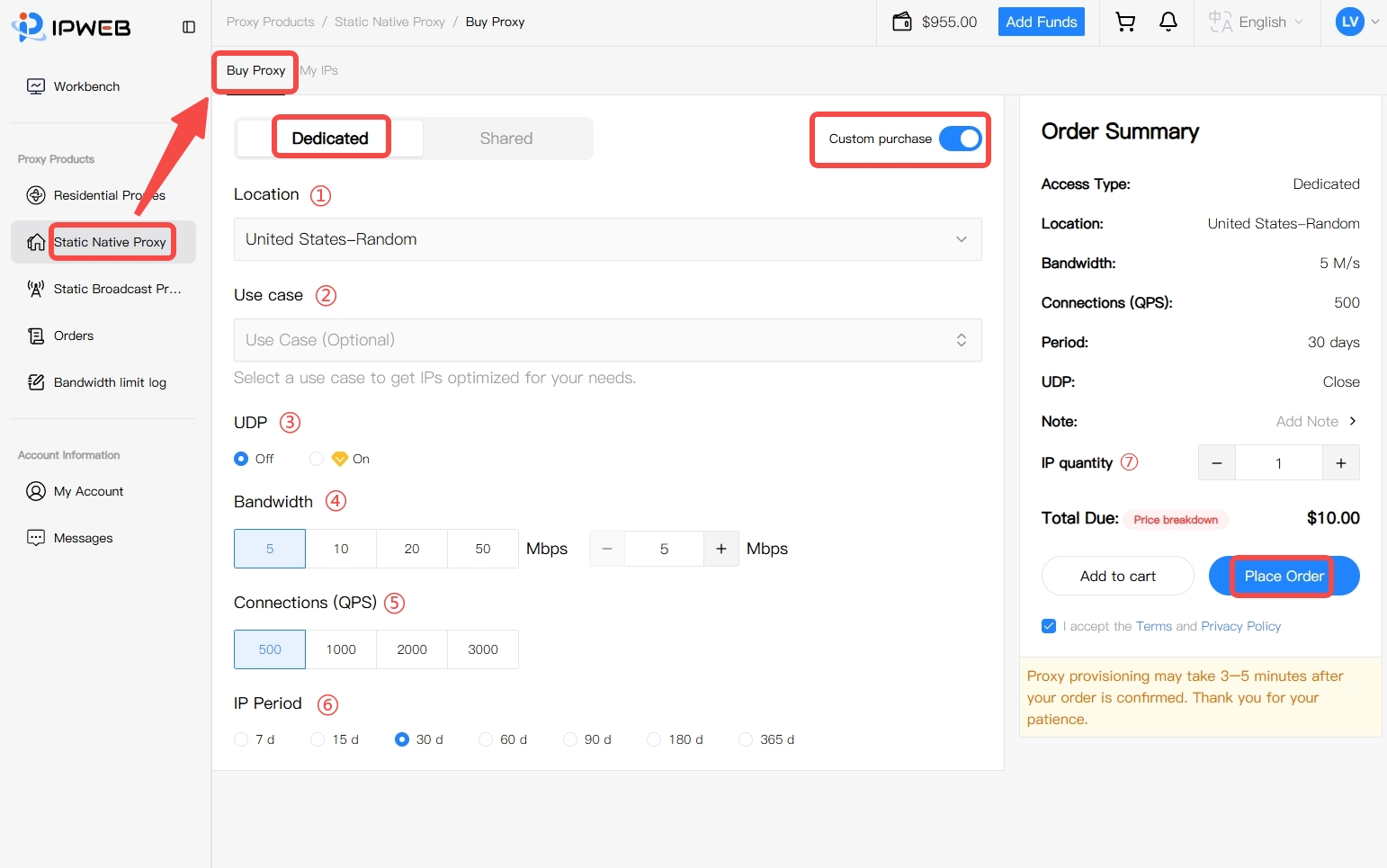Decrease custom bandwidth Mbps value

(607, 549)
